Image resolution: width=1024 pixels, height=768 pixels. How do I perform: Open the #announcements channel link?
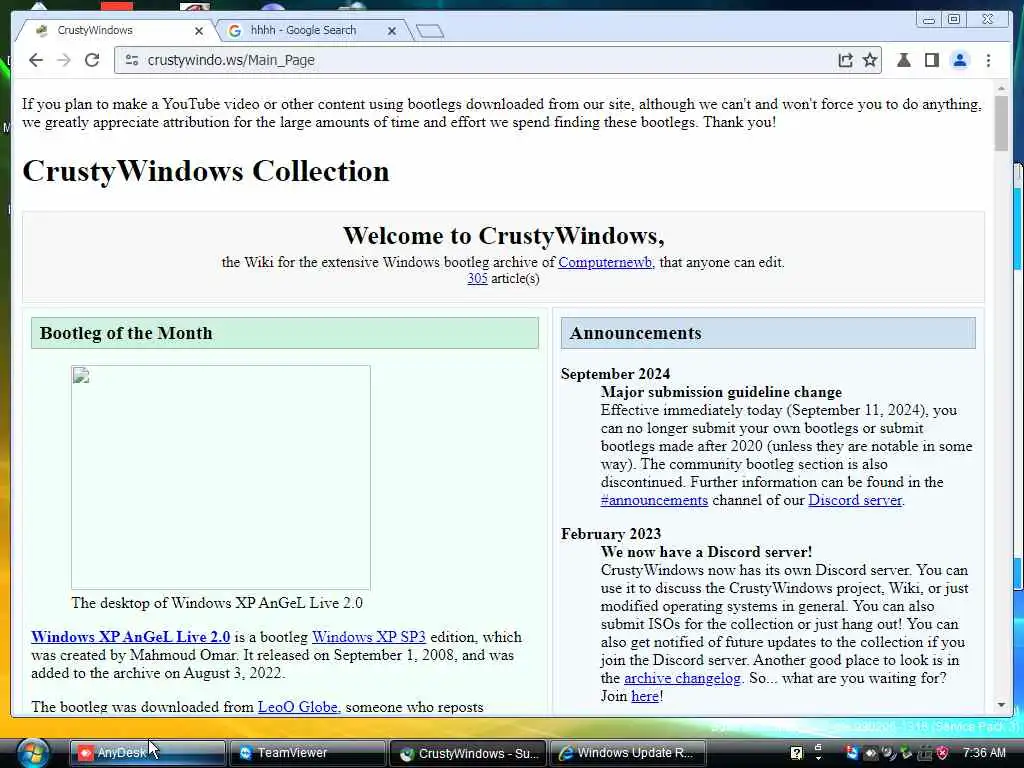654,500
